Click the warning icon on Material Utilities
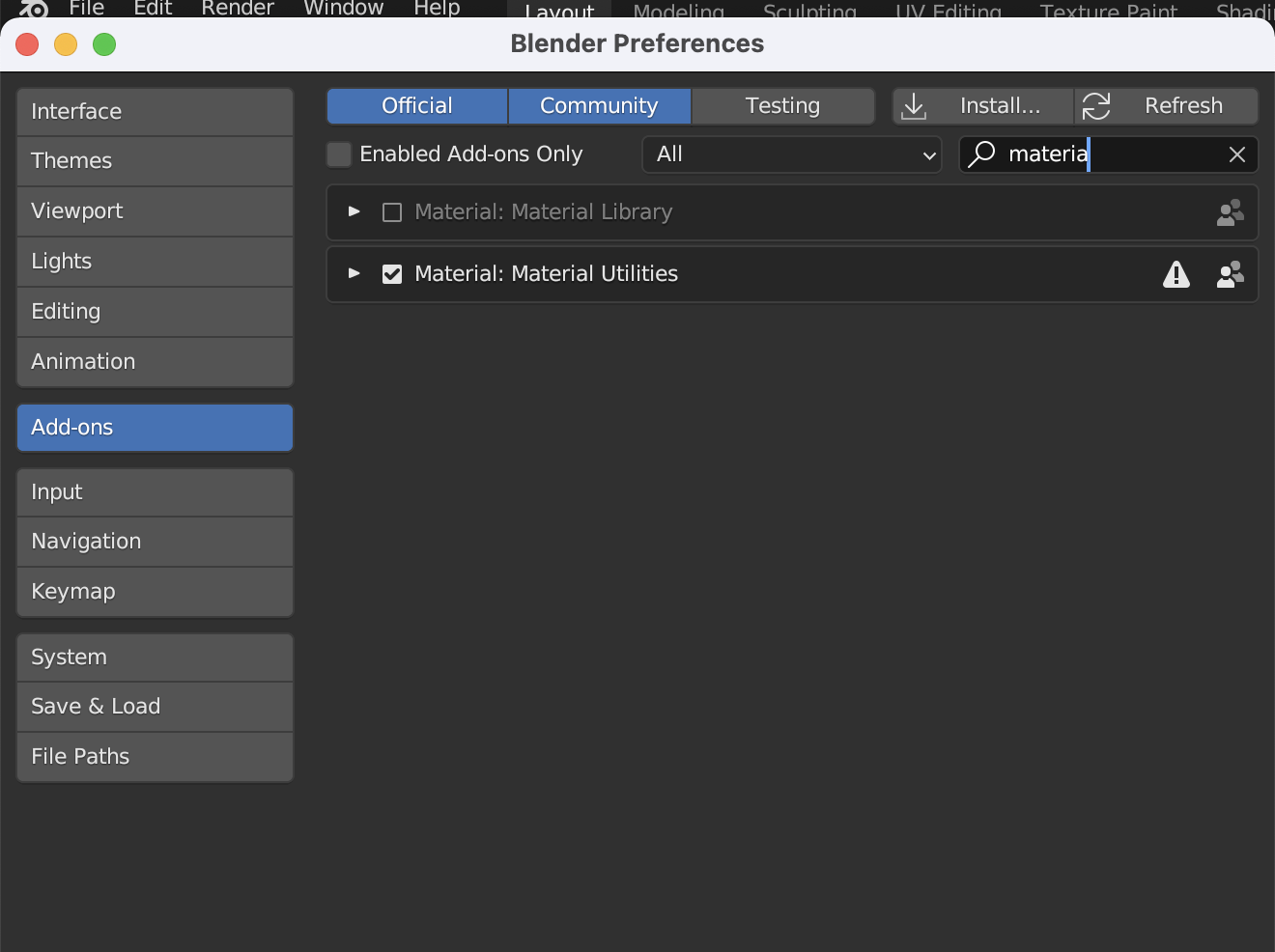The image size is (1275, 952). [1176, 274]
